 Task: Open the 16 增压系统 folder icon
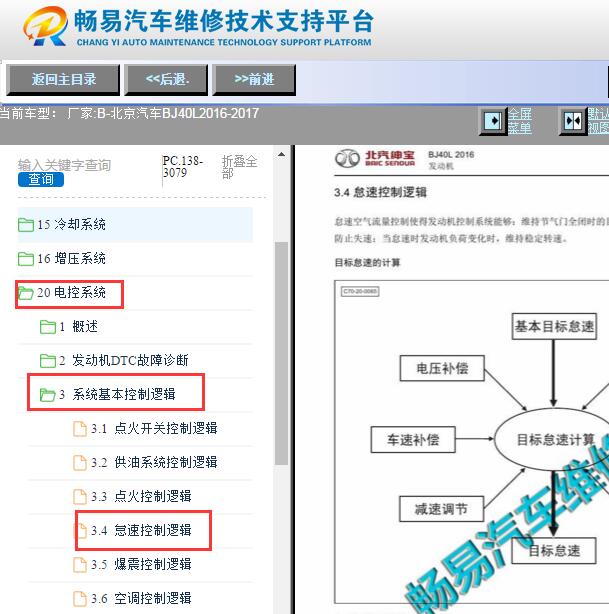(26, 258)
